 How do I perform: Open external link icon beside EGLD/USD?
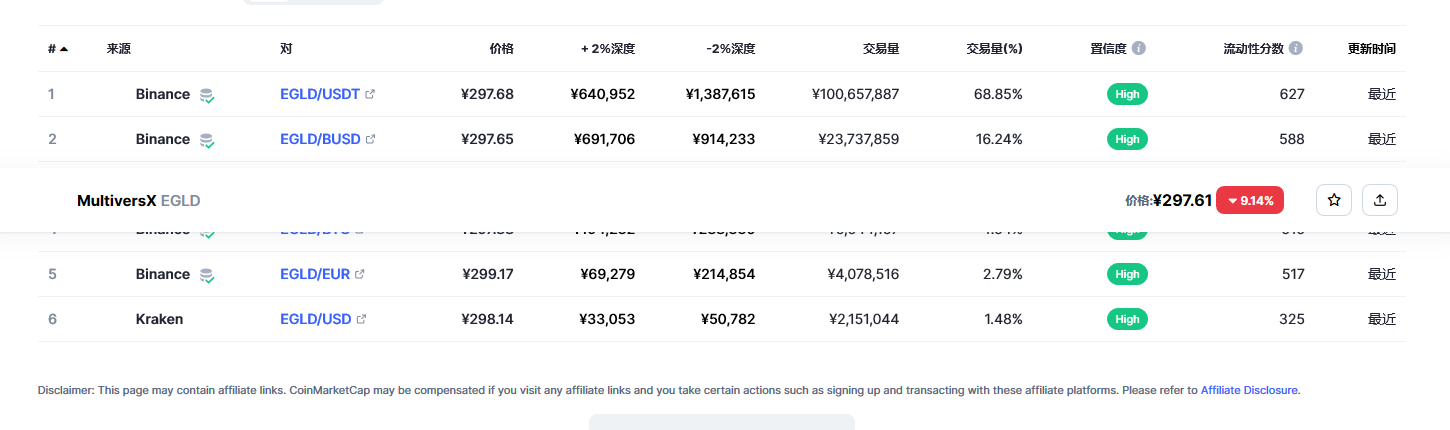point(361,319)
